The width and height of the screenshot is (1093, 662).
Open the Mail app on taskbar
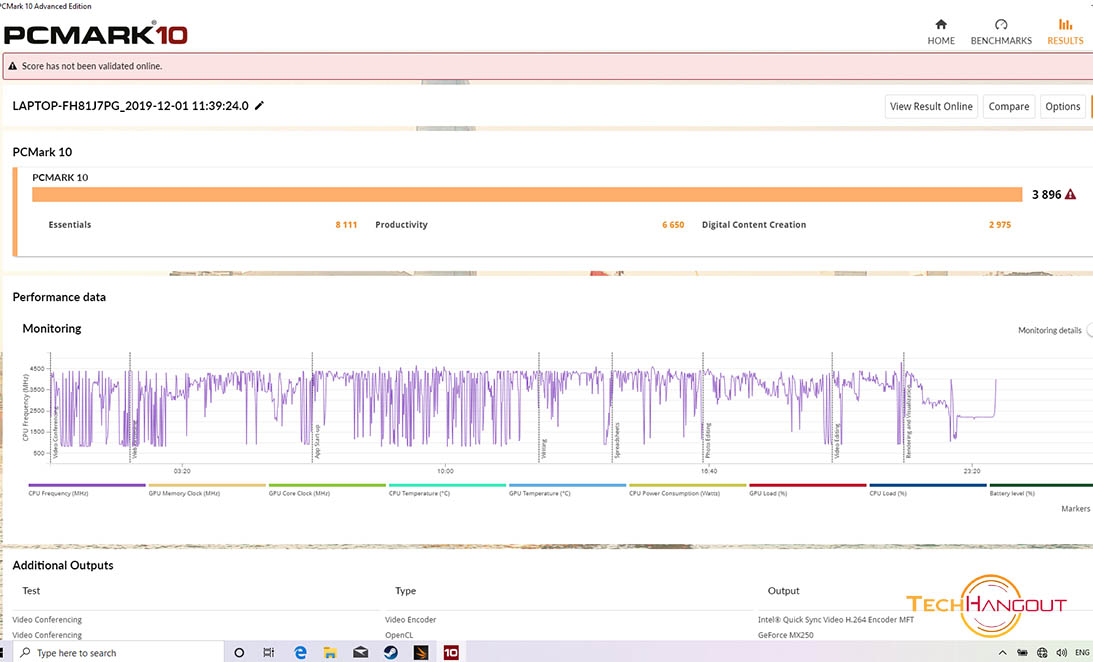click(360, 653)
